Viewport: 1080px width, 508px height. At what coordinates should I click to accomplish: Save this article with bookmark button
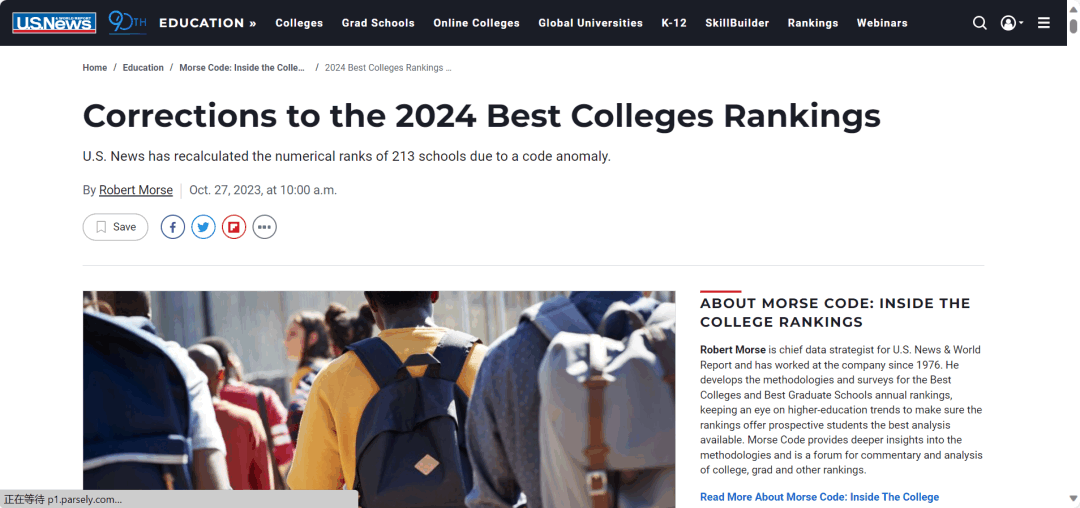115,227
